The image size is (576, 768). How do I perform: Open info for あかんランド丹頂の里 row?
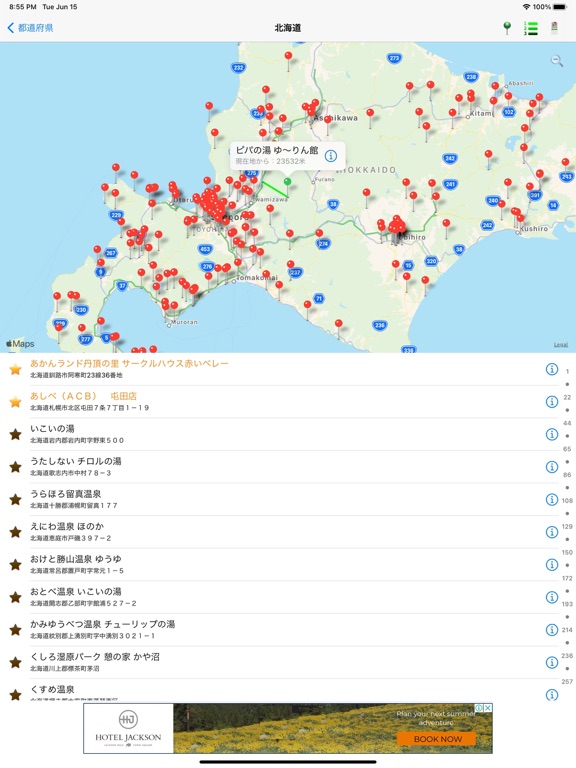pyautogui.click(x=552, y=369)
